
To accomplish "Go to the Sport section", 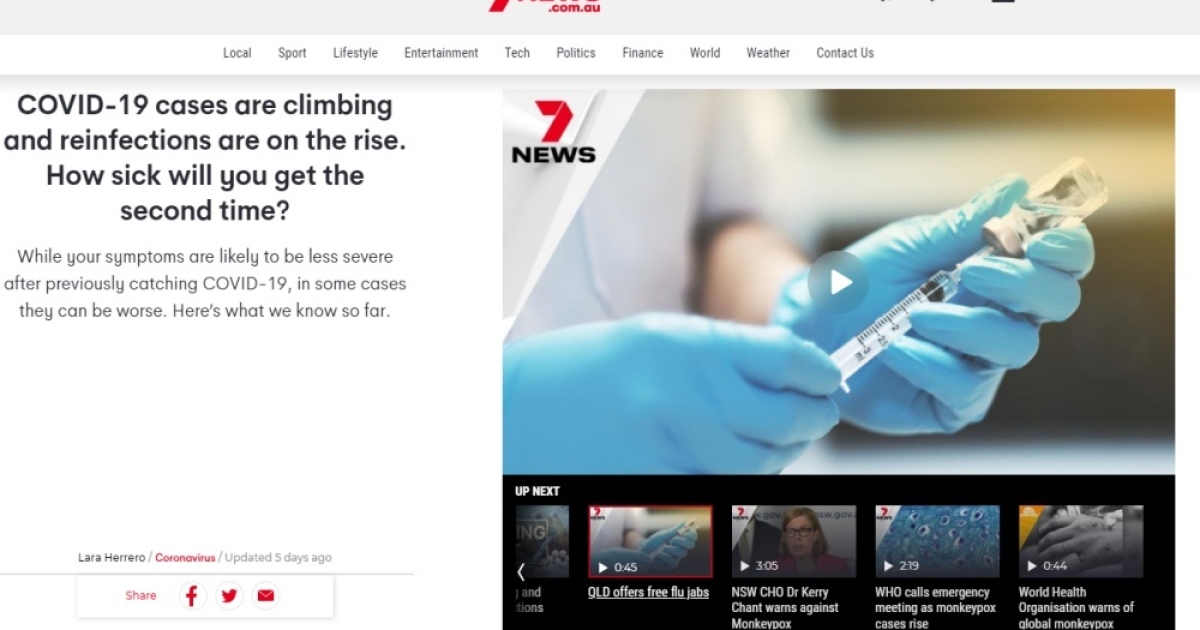I will click(x=292, y=53).
